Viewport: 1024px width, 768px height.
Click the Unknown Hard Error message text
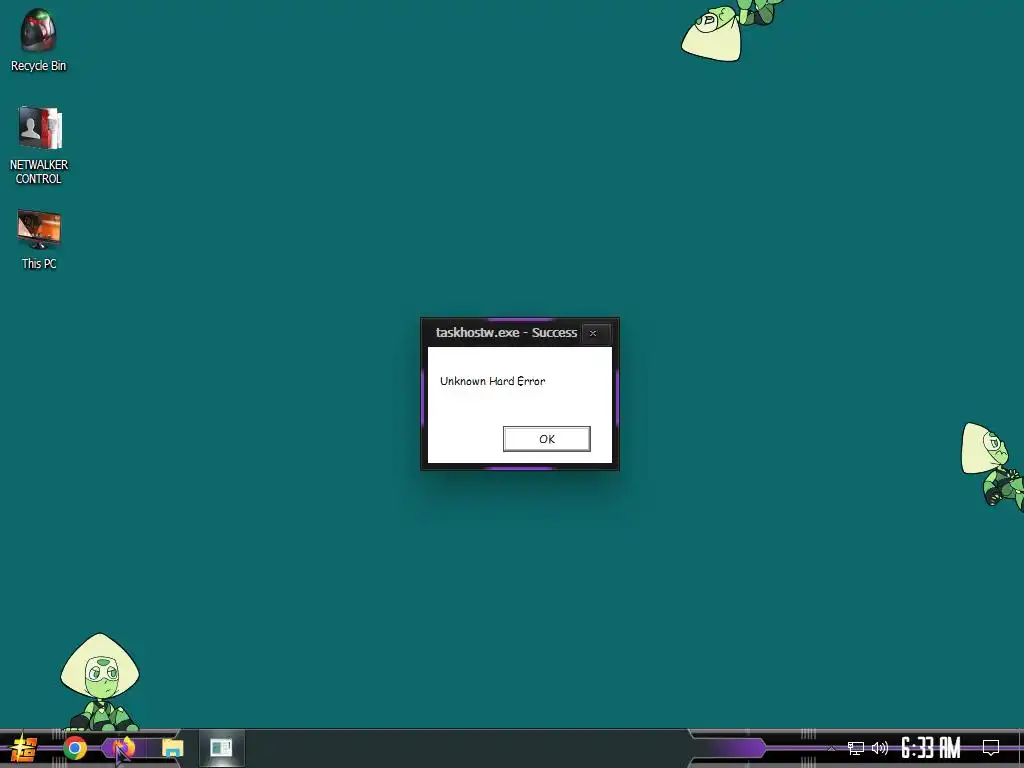[x=492, y=381]
